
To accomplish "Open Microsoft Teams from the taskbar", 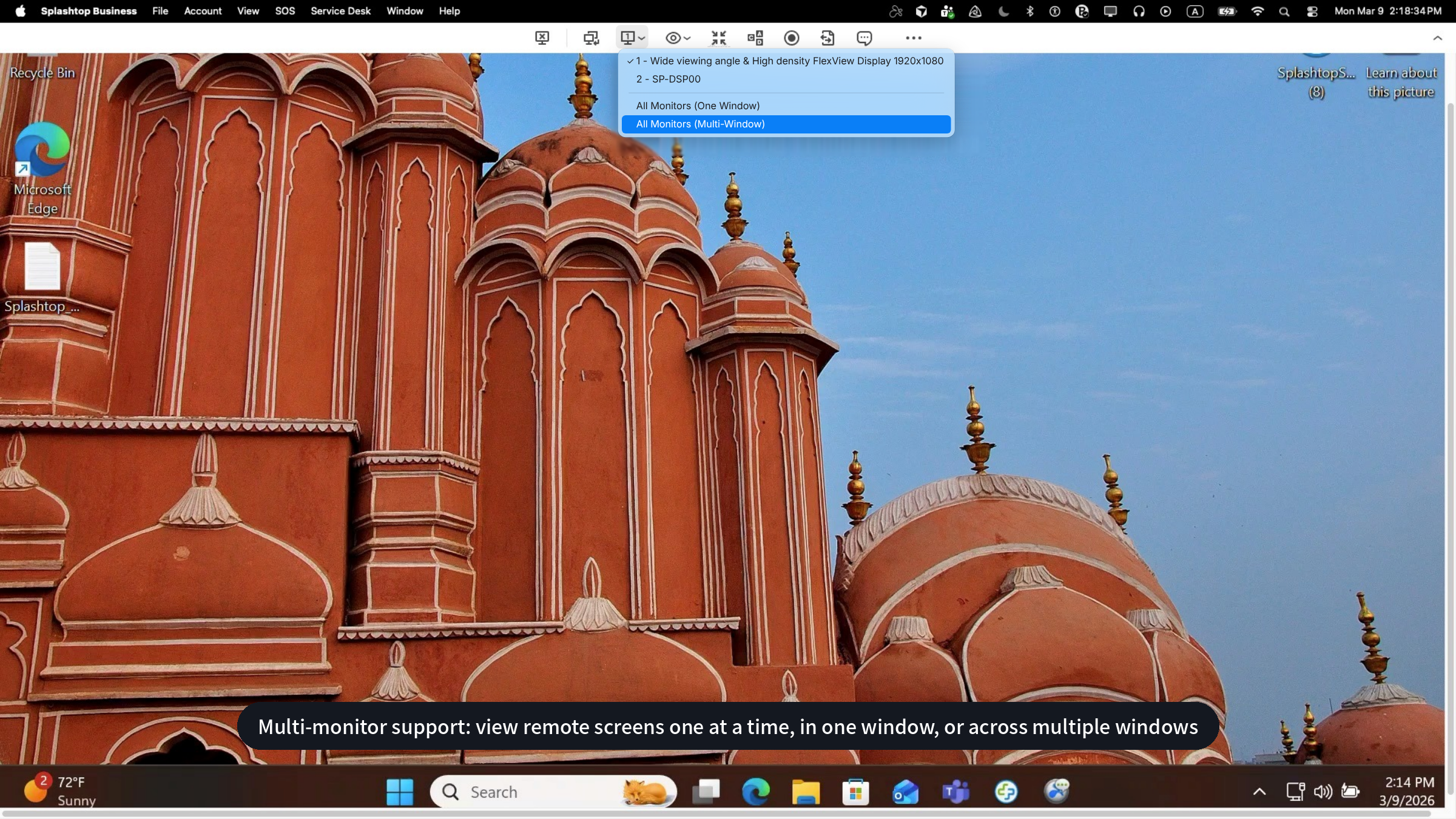I will 955,792.
